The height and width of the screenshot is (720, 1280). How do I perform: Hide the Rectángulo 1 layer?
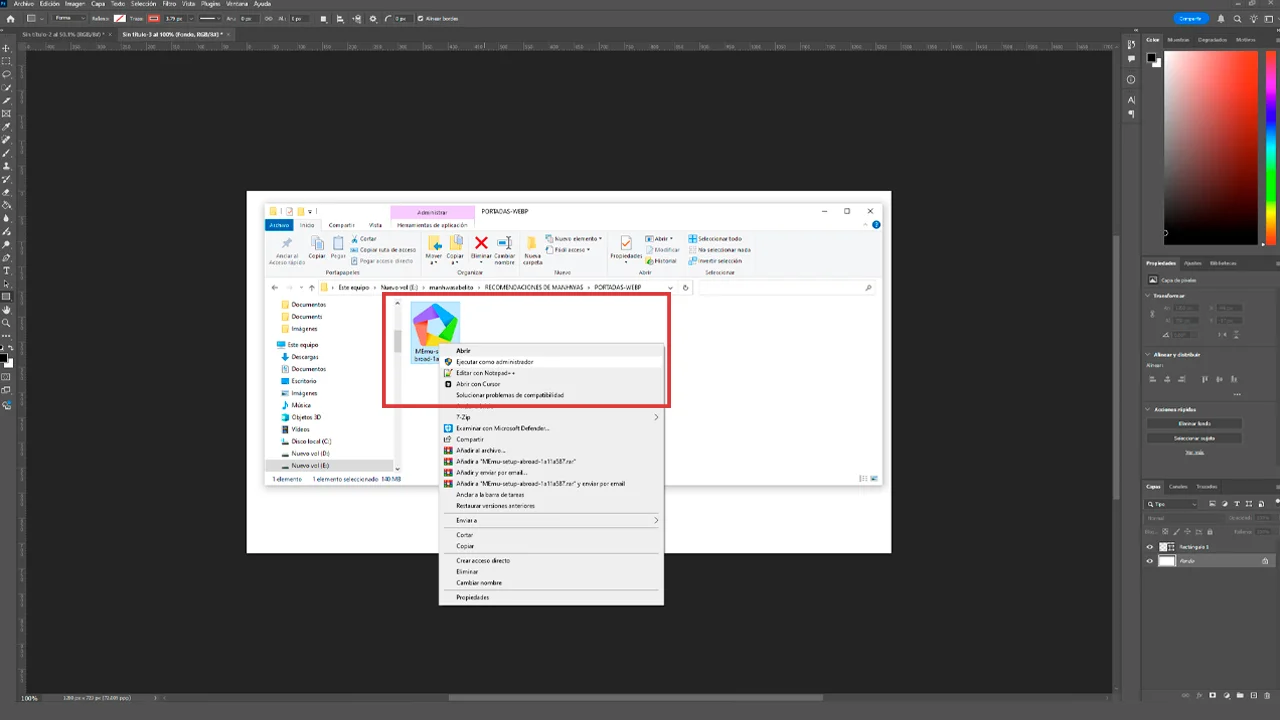[1149, 547]
